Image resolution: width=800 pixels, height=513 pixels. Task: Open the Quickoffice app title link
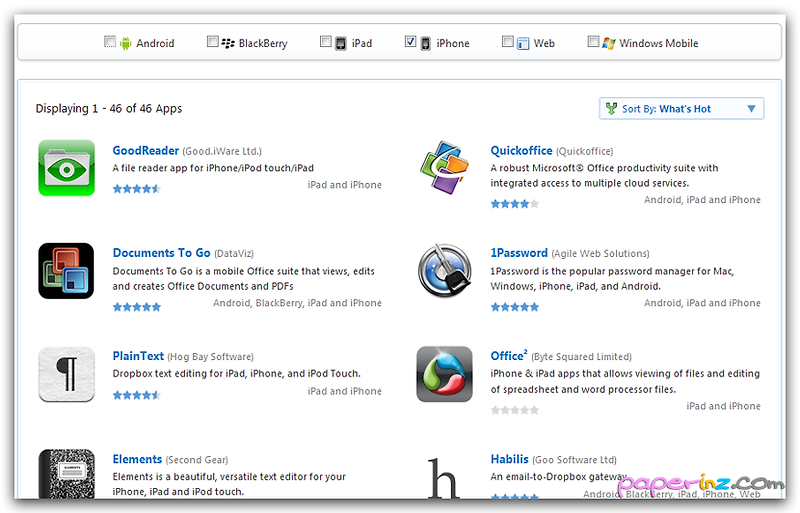(x=521, y=151)
